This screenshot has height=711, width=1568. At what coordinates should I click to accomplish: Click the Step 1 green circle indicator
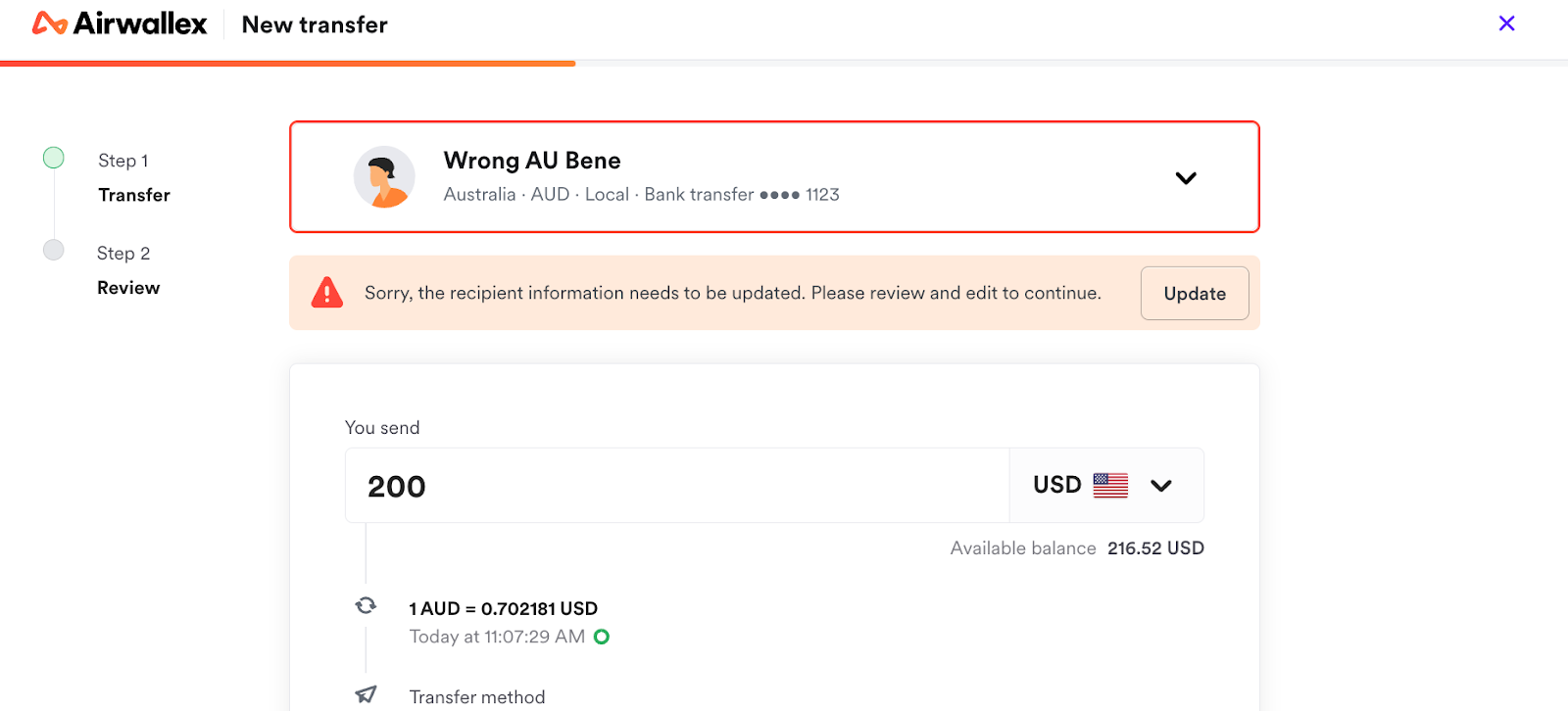click(x=54, y=158)
